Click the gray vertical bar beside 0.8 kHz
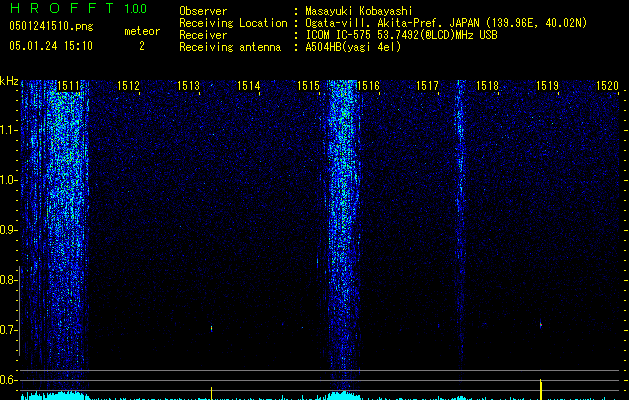 [x=19, y=311]
